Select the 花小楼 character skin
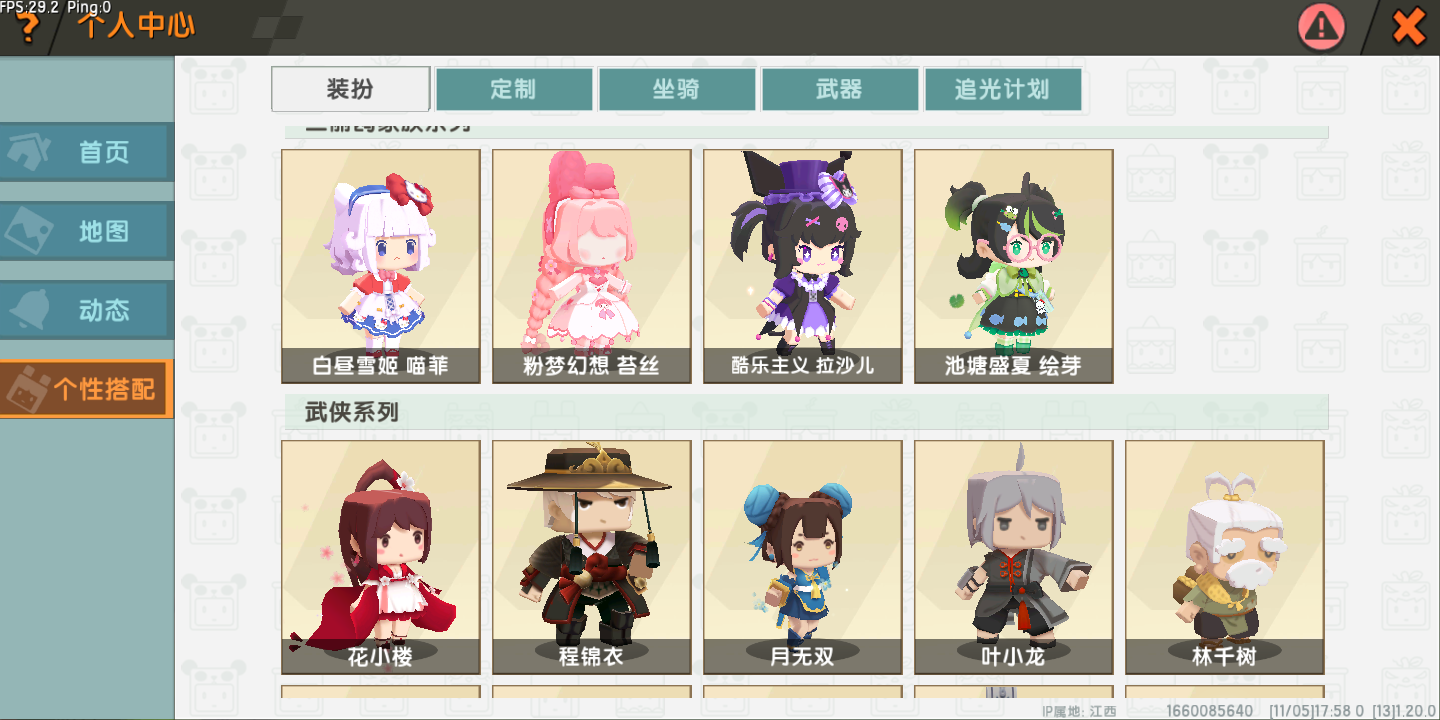Image resolution: width=1440 pixels, height=720 pixels. (381, 557)
